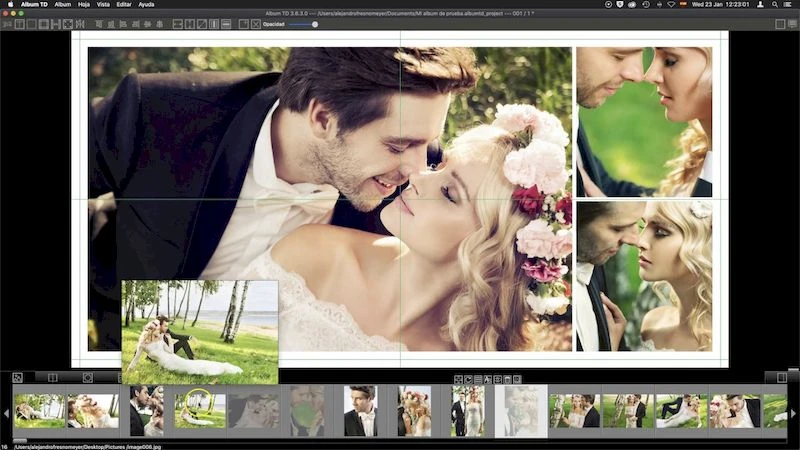Image resolution: width=800 pixels, height=450 pixels.
Task: Click the horizontal bar layout icon
Action: pos(224,24)
